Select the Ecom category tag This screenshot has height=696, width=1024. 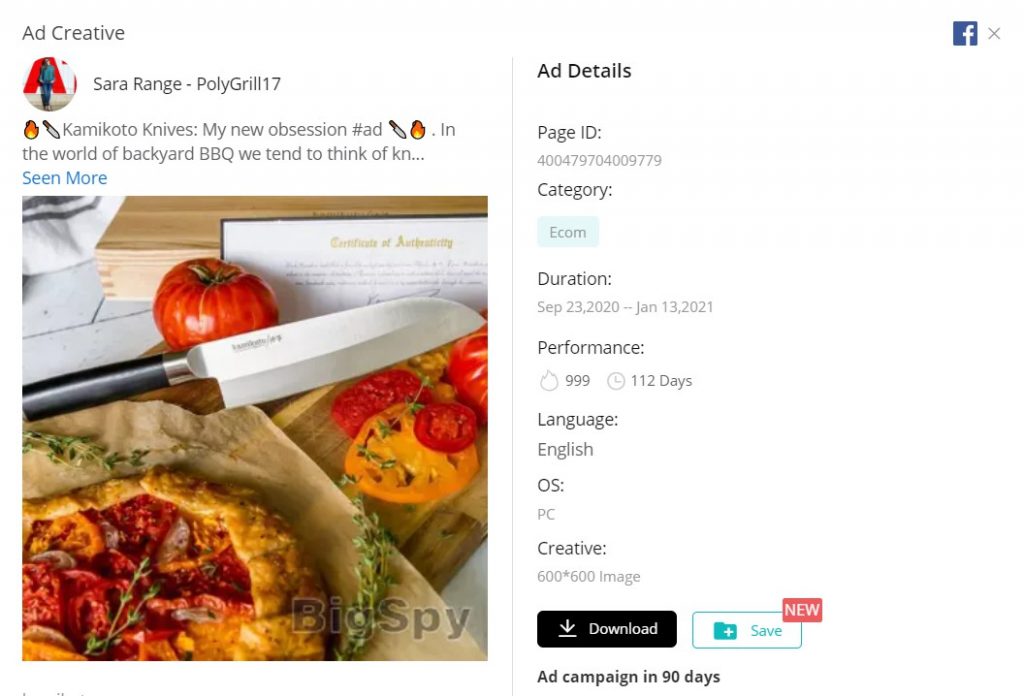[x=568, y=232]
